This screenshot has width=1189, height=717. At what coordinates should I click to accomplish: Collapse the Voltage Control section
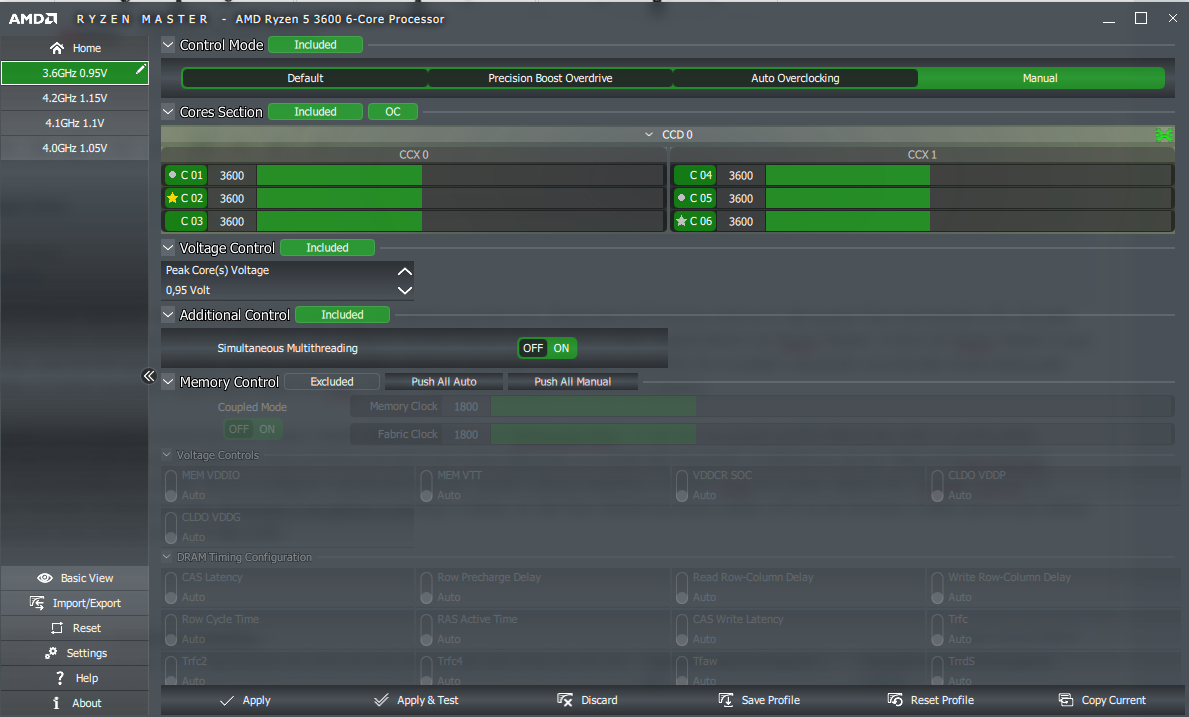pyautogui.click(x=168, y=248)
